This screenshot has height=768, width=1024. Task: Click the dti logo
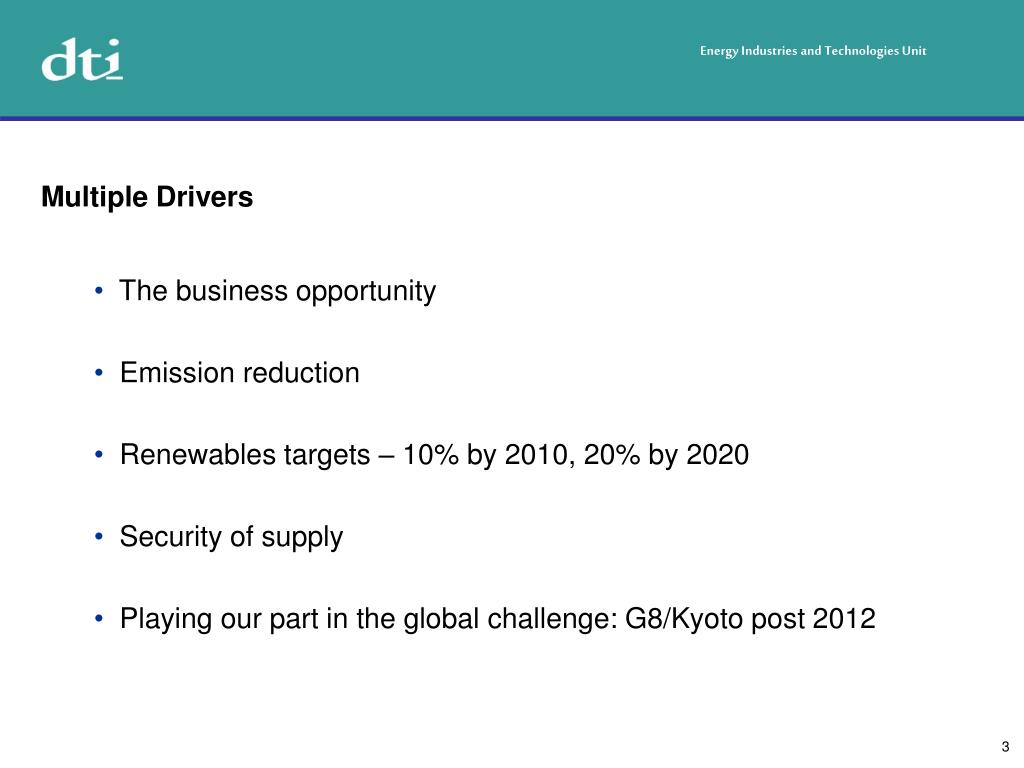click(82, 59)
